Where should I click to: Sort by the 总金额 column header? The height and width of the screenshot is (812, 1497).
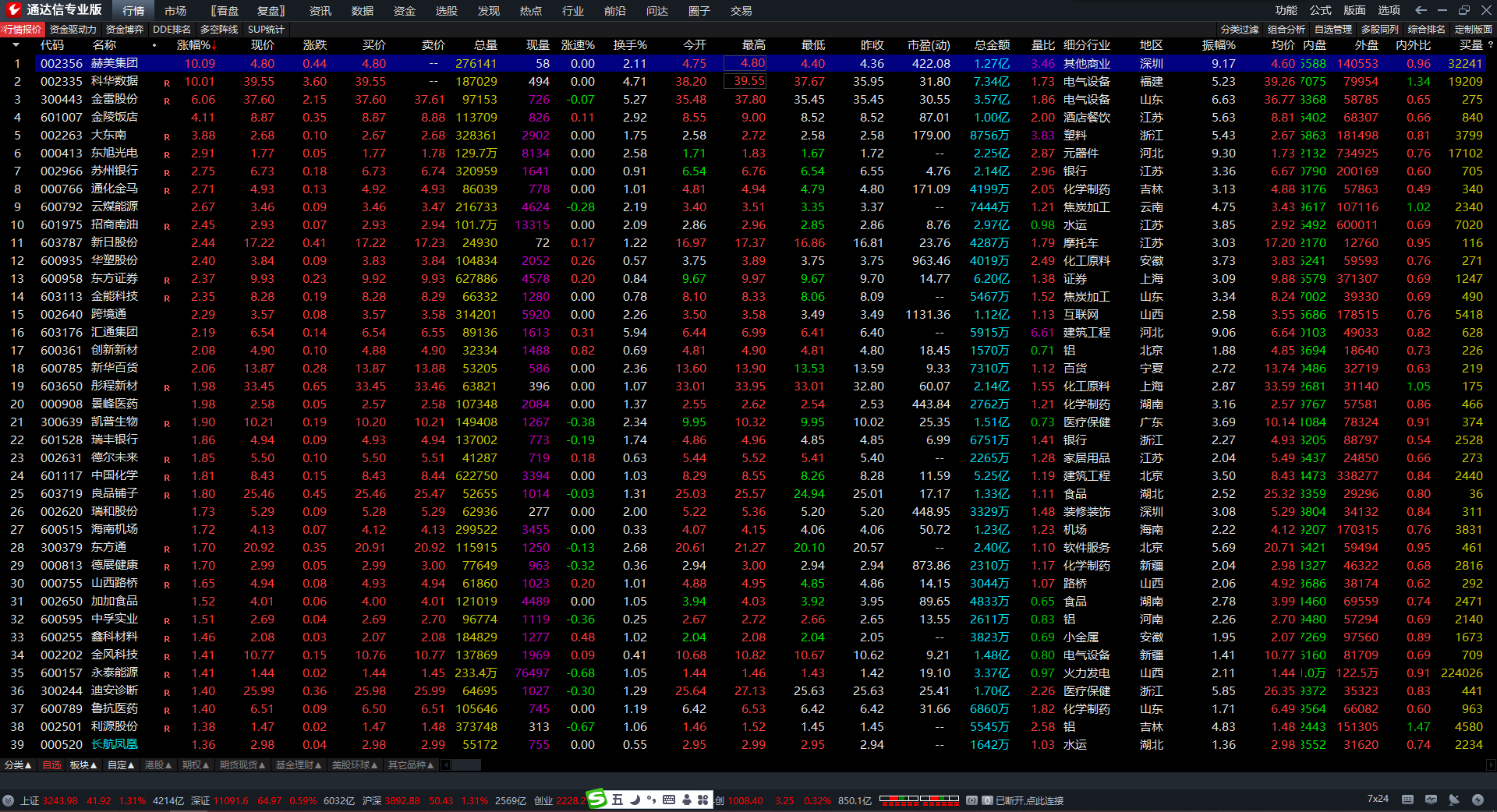(x=993, y=45)
